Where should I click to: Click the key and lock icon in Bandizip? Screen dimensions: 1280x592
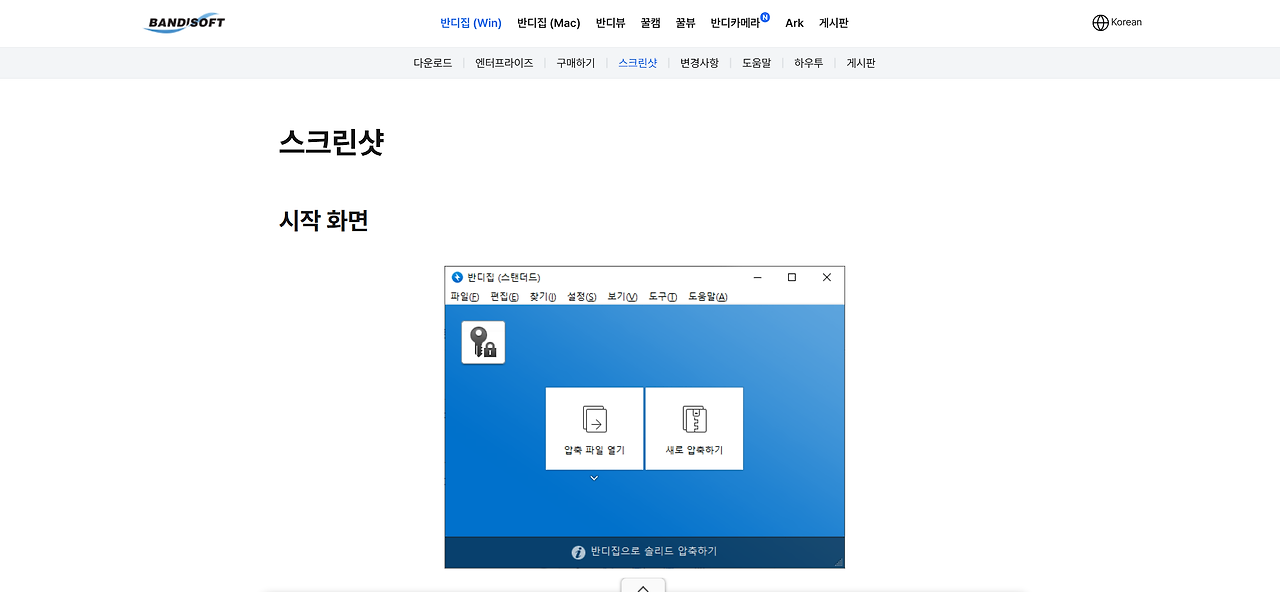tap(483, 342)
